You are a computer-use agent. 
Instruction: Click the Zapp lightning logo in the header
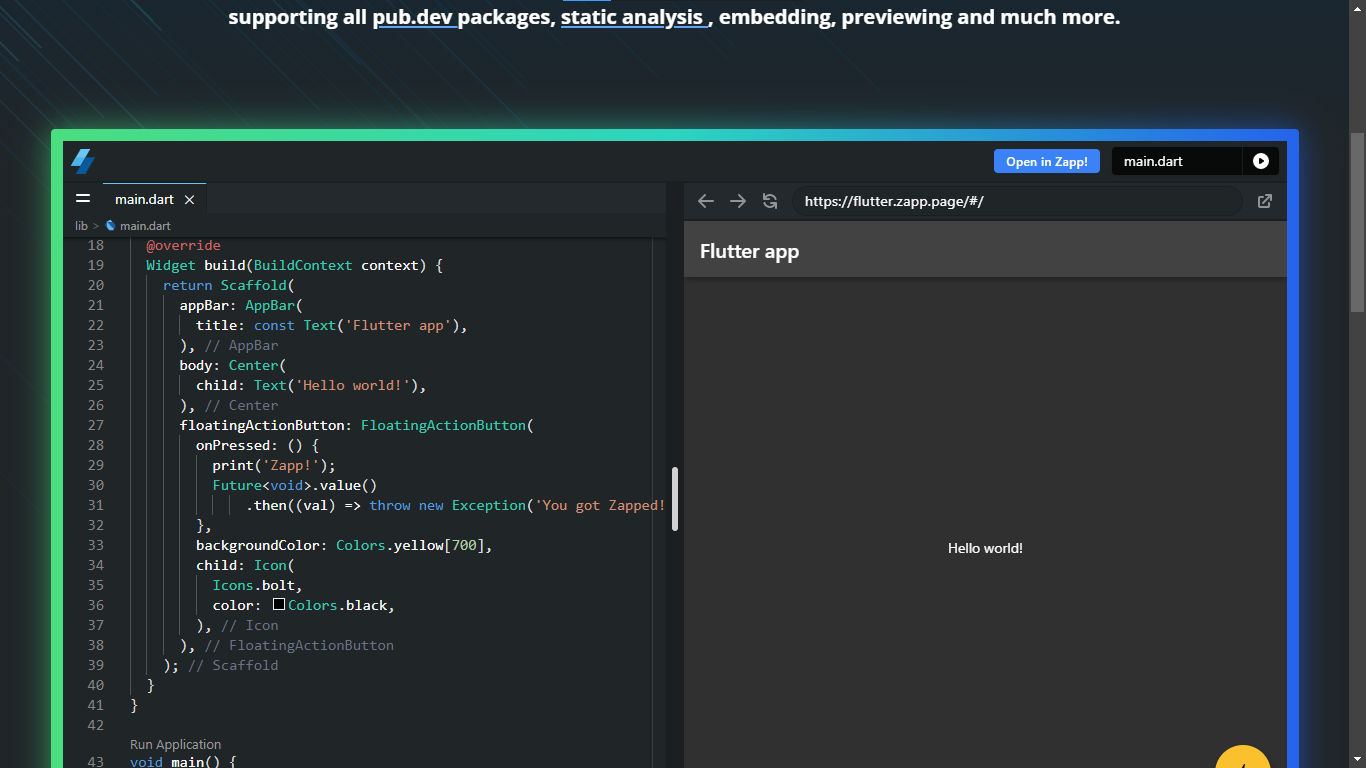point(83,161)
